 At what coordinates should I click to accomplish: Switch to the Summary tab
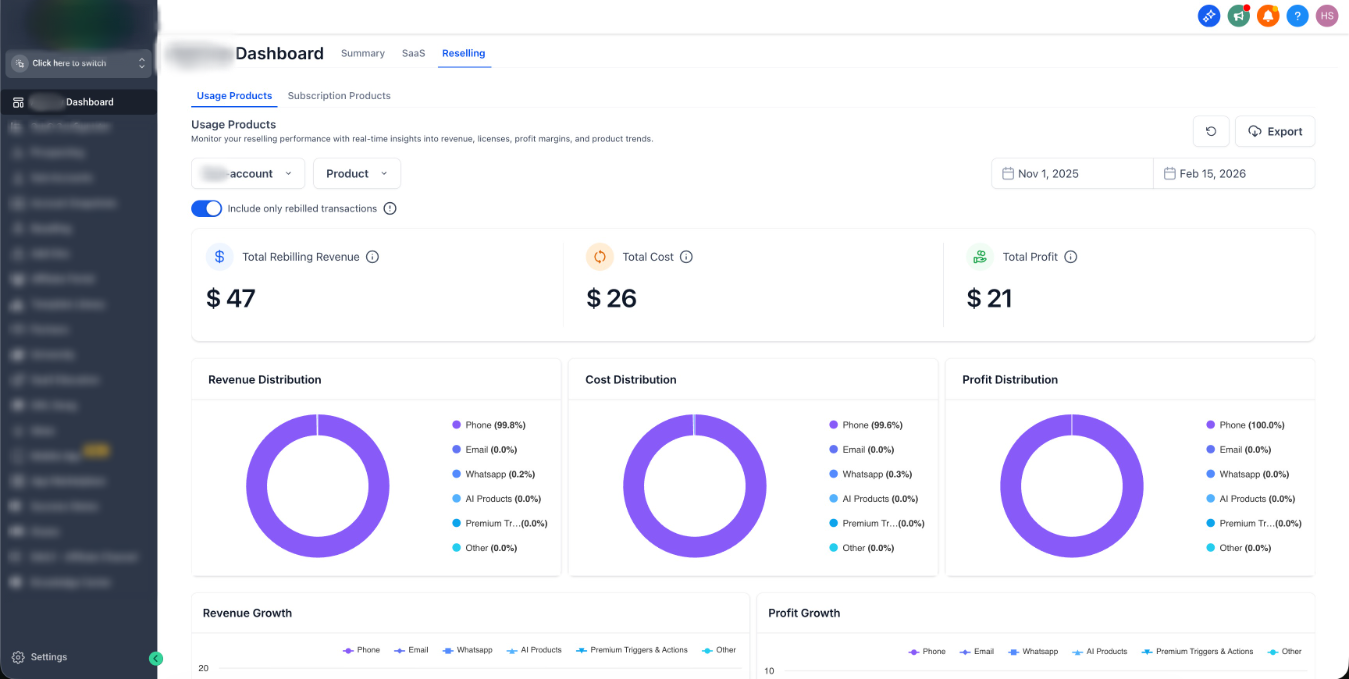(x=363, y=53)
